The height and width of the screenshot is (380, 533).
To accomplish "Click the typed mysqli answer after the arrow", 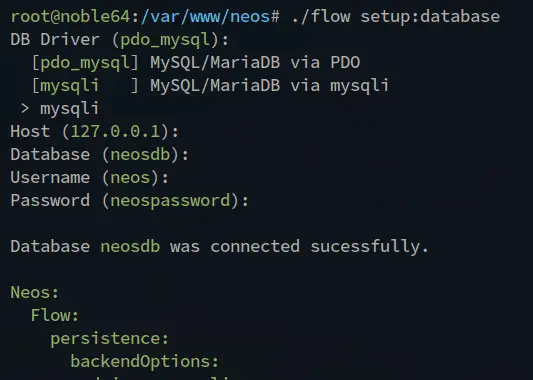I will pos(70,109).
